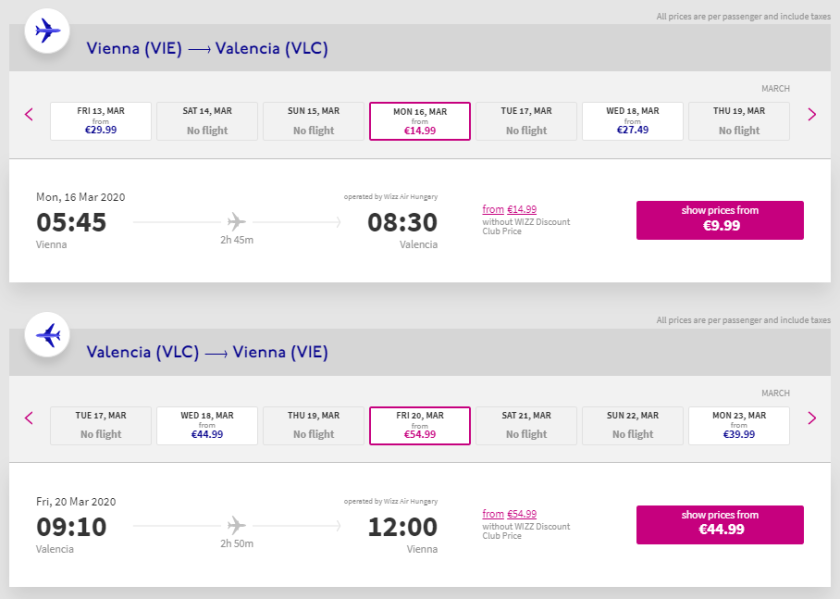The width and height of the screenshot is (840, 599).
Task: Select Fri 20 Mar return date €54.99
Action: [420, 425]
